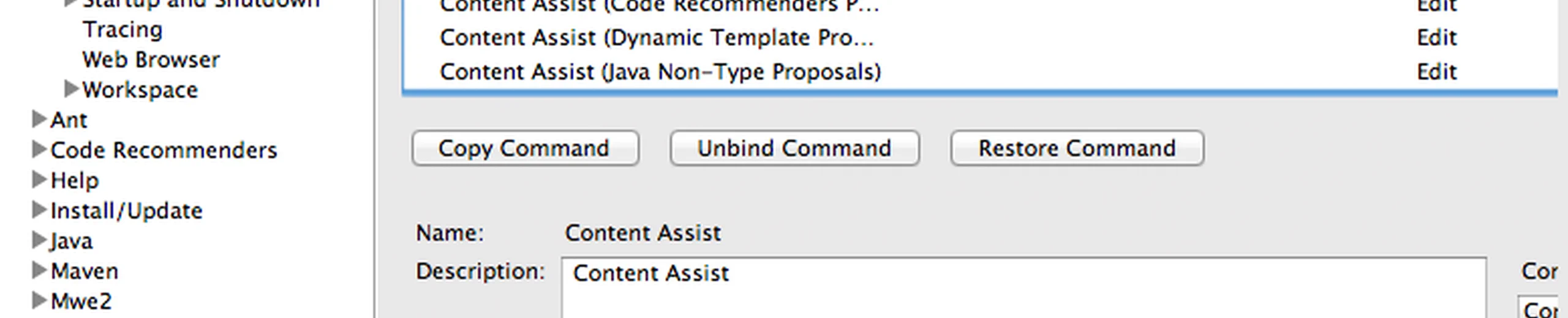Select Content Assist (Java Non-Type Proposals) row
This screenshot has width=1568, height=318.
[x=660, y=72]
